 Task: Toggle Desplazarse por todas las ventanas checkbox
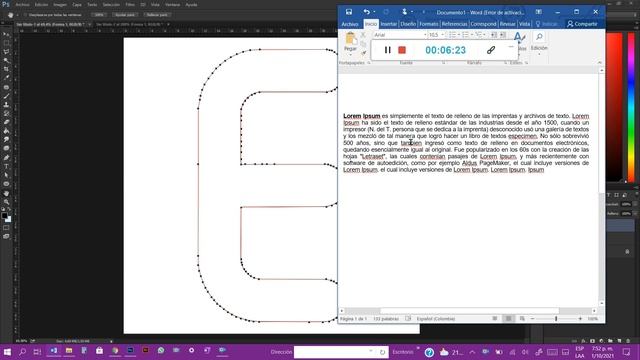(x=25, y=15)
